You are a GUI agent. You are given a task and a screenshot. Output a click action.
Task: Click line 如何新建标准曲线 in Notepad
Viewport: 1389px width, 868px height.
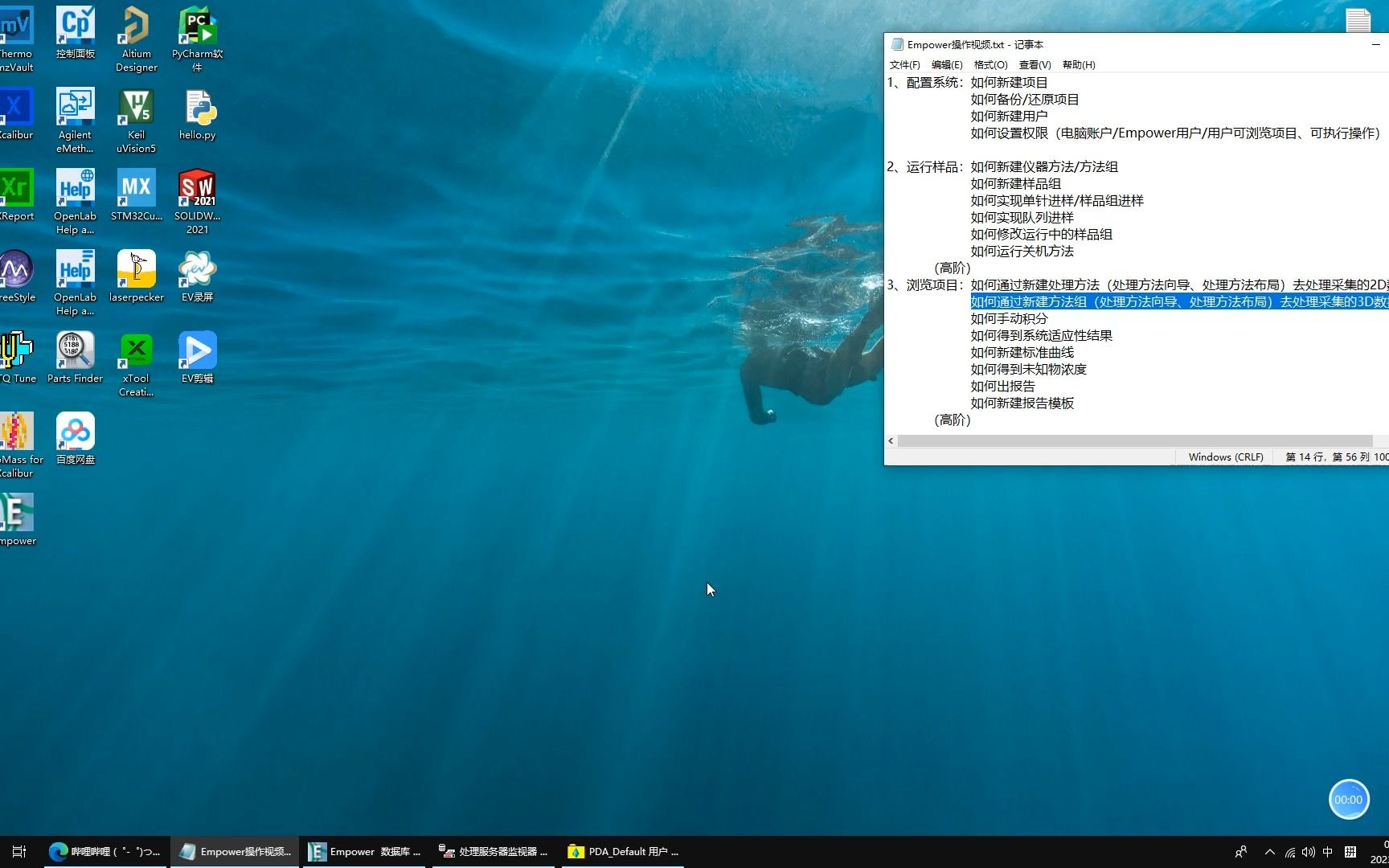[x=1022, y=352]
